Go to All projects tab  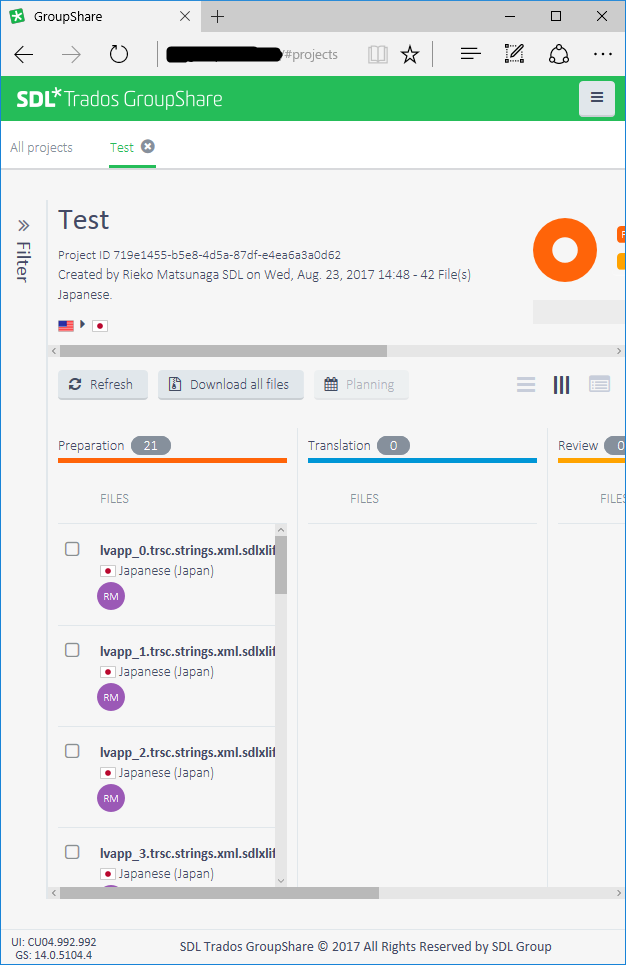41,147
